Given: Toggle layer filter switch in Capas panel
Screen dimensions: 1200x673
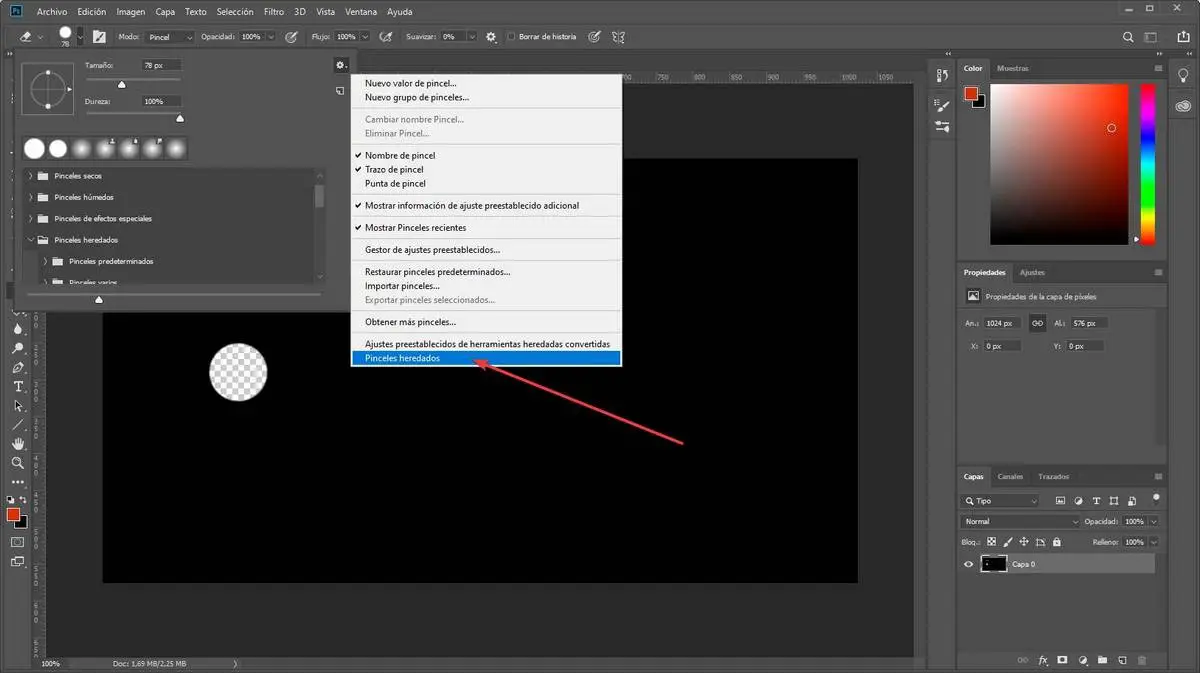Looking at the screenshot, I should tap(1157, 498).
